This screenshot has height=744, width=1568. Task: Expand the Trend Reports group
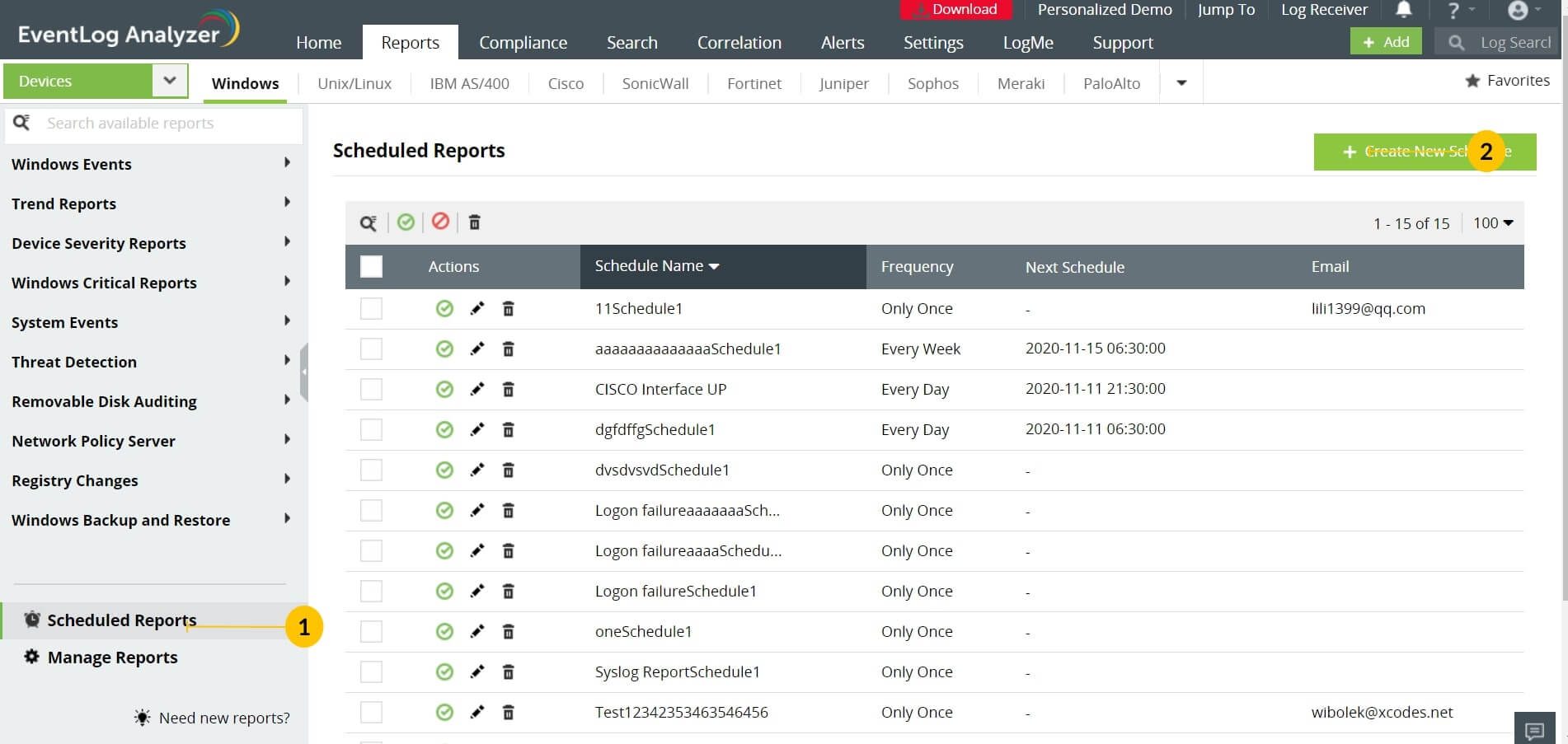coord(287,203)
